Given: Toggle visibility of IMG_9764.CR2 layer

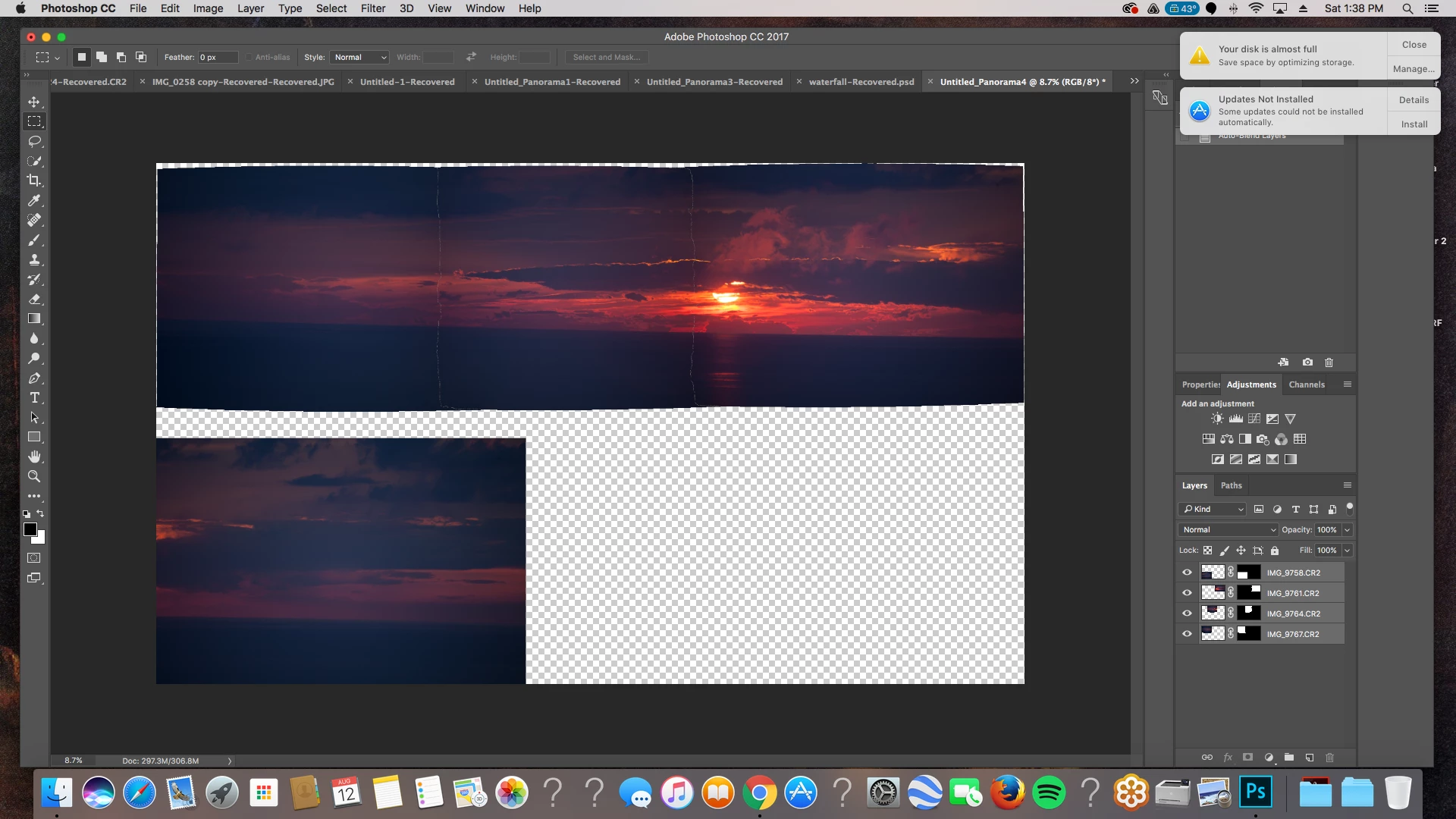Looking at the screenshot, I should (1187, 613).
